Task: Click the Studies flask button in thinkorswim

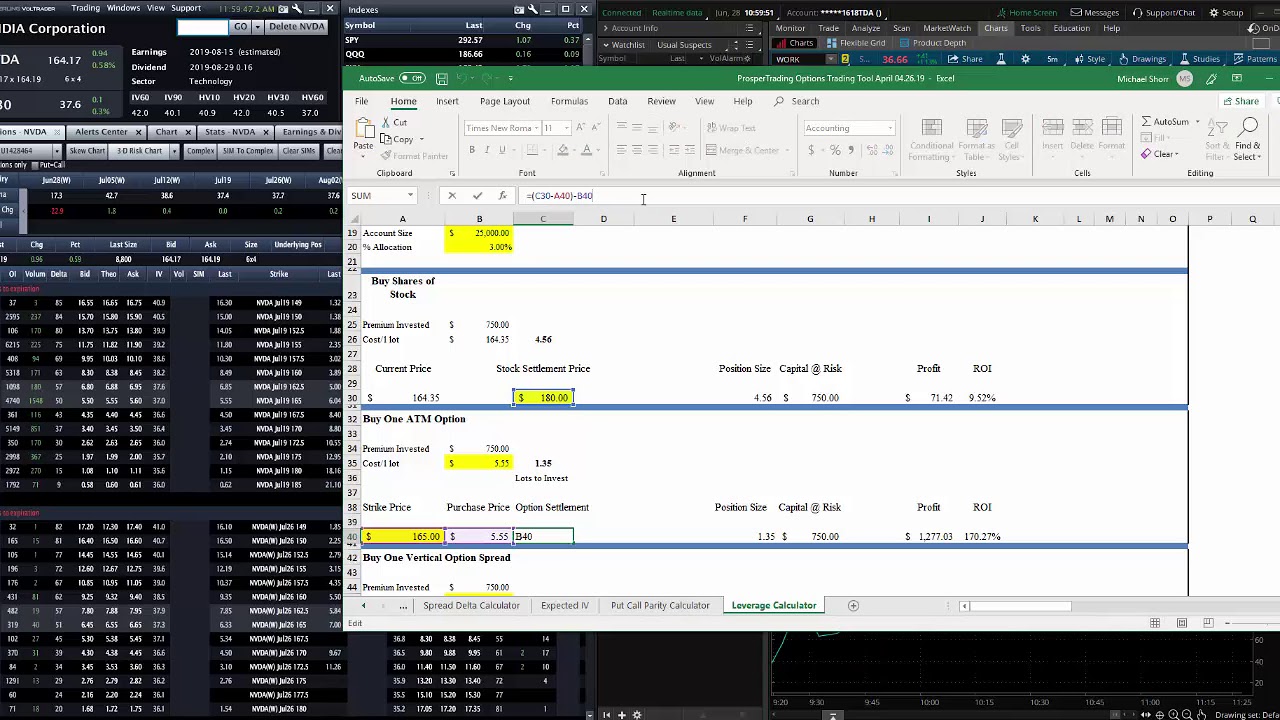Action: coord(1200,59)
